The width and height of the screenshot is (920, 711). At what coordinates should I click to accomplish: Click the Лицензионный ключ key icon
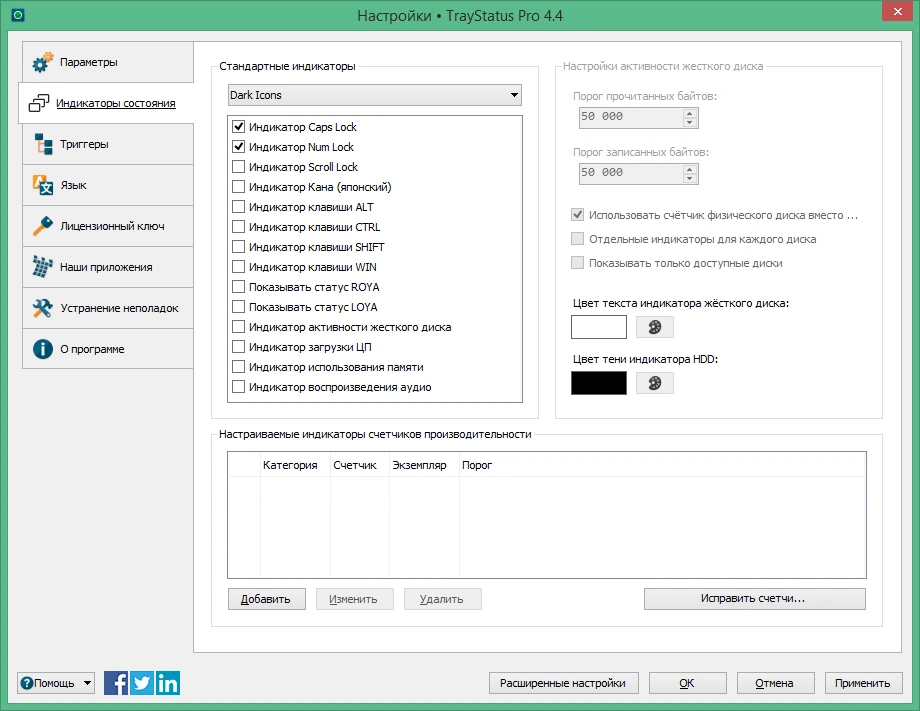(43, 226)
